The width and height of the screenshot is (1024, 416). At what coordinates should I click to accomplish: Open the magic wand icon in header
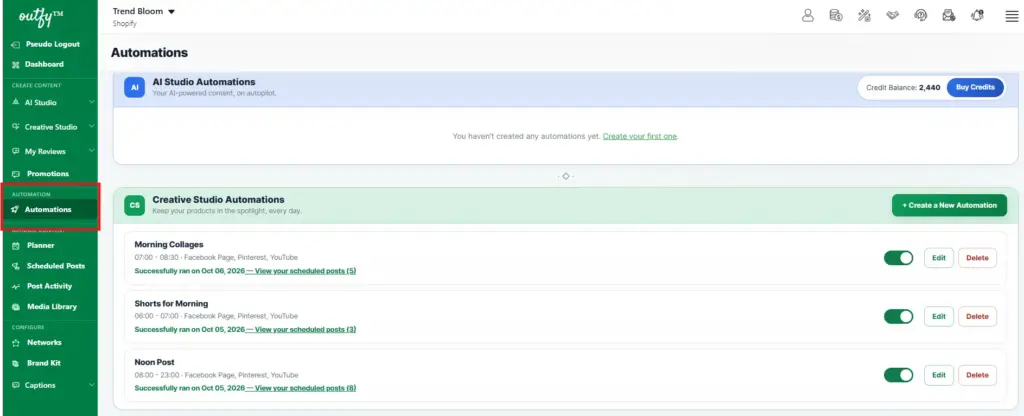coord(864,16)
